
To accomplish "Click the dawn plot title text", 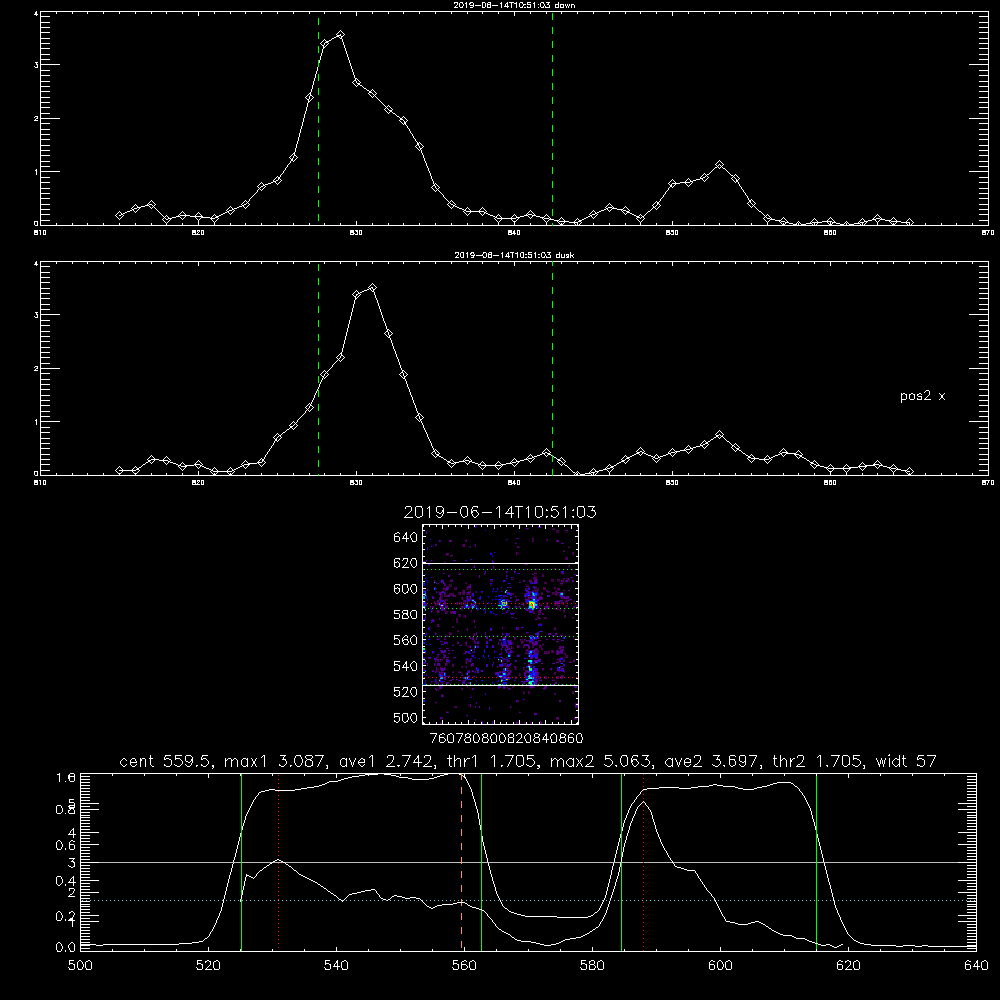I will click(x=514, y=5).
